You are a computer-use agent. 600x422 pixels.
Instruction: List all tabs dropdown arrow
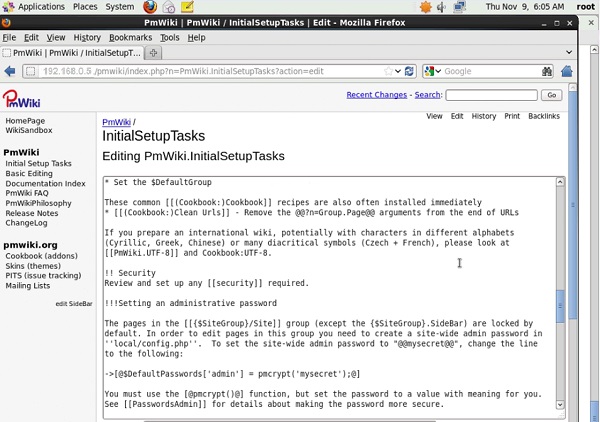[569, 52]
